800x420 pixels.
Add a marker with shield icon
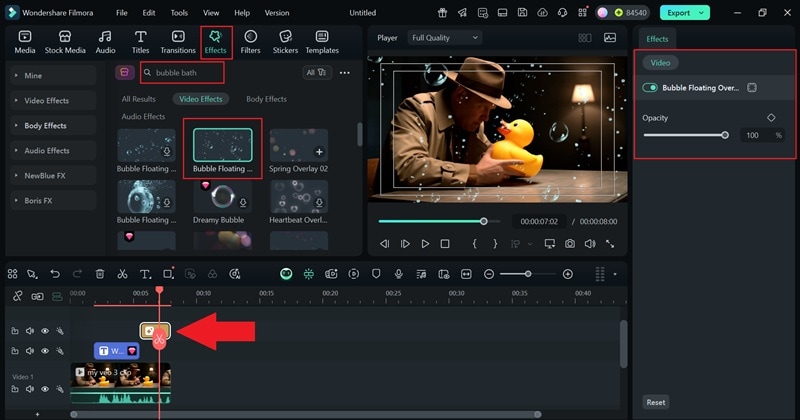point(376,274)
